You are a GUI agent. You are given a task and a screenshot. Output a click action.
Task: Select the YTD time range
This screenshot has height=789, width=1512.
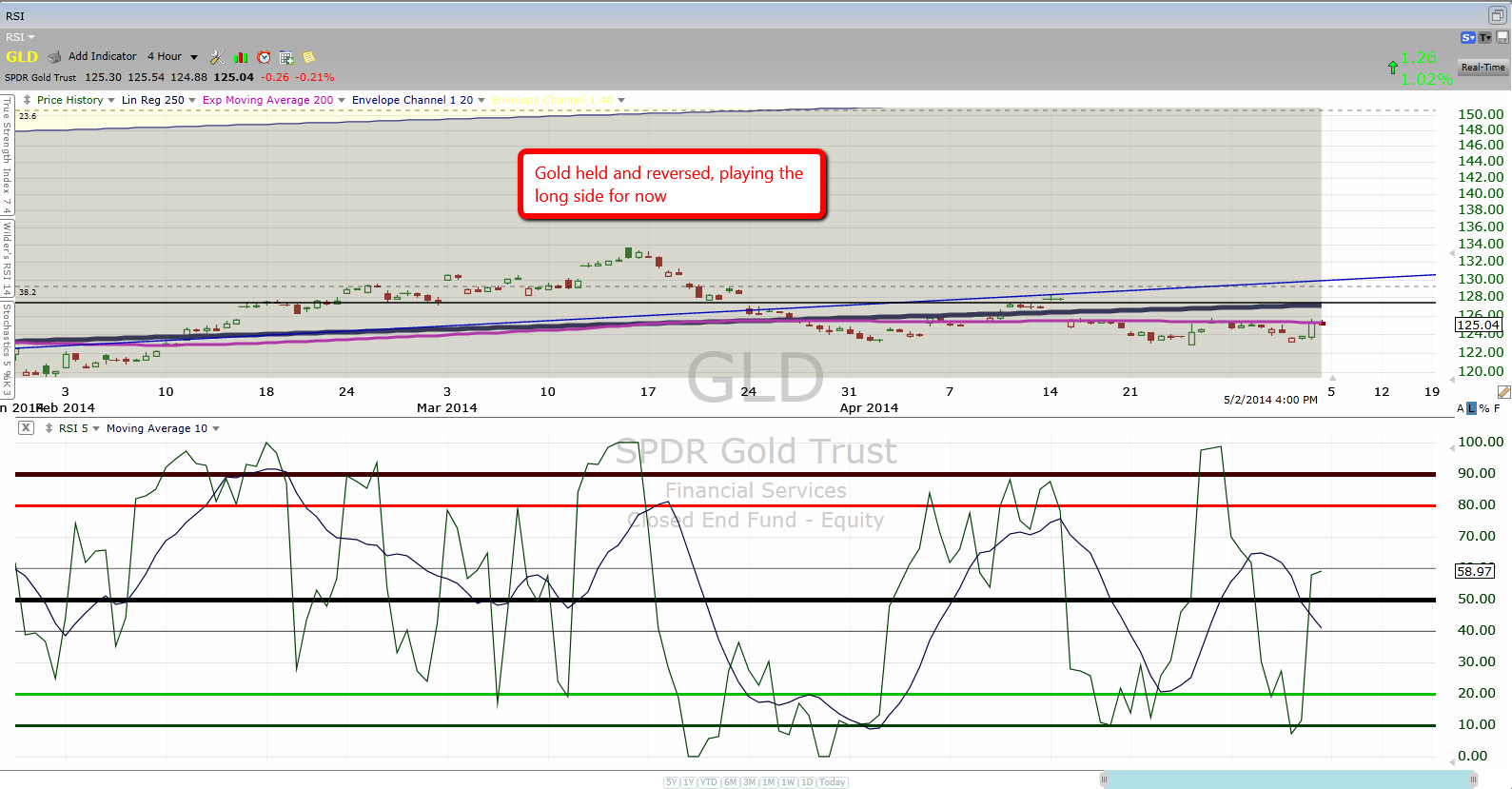(709, 782)
